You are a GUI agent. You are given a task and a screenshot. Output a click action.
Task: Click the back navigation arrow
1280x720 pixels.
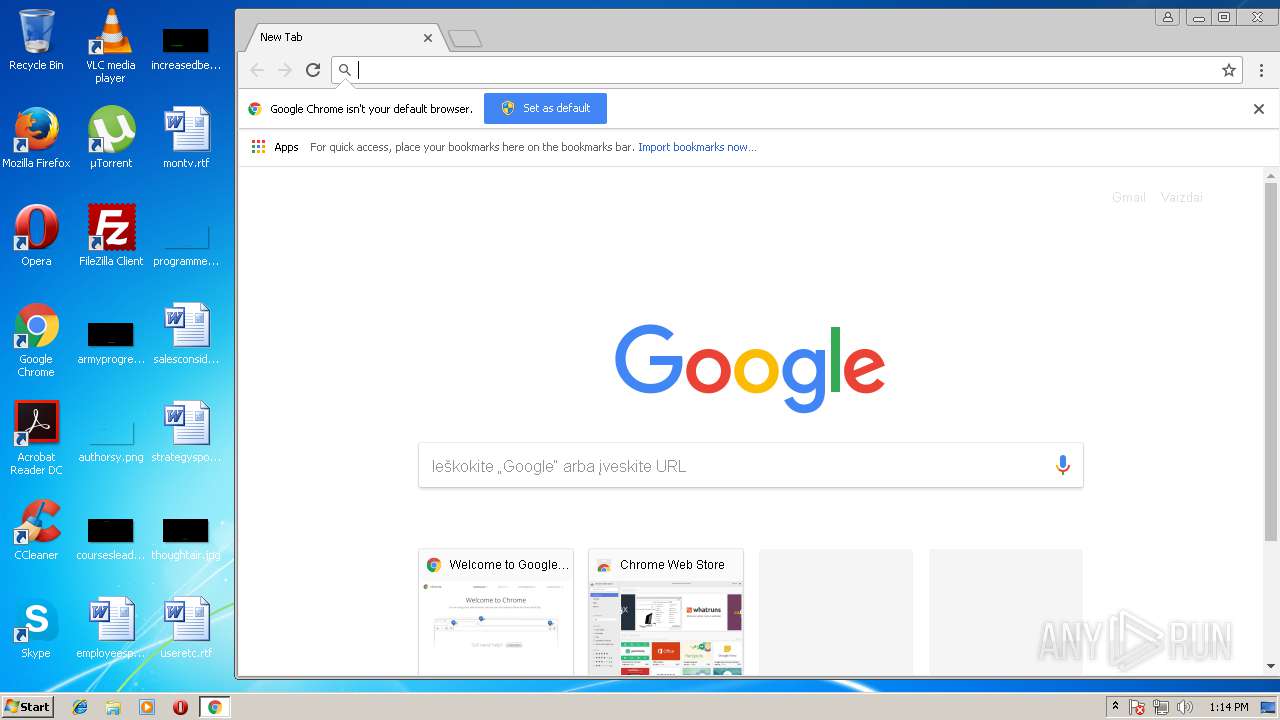tap(257, 70)
